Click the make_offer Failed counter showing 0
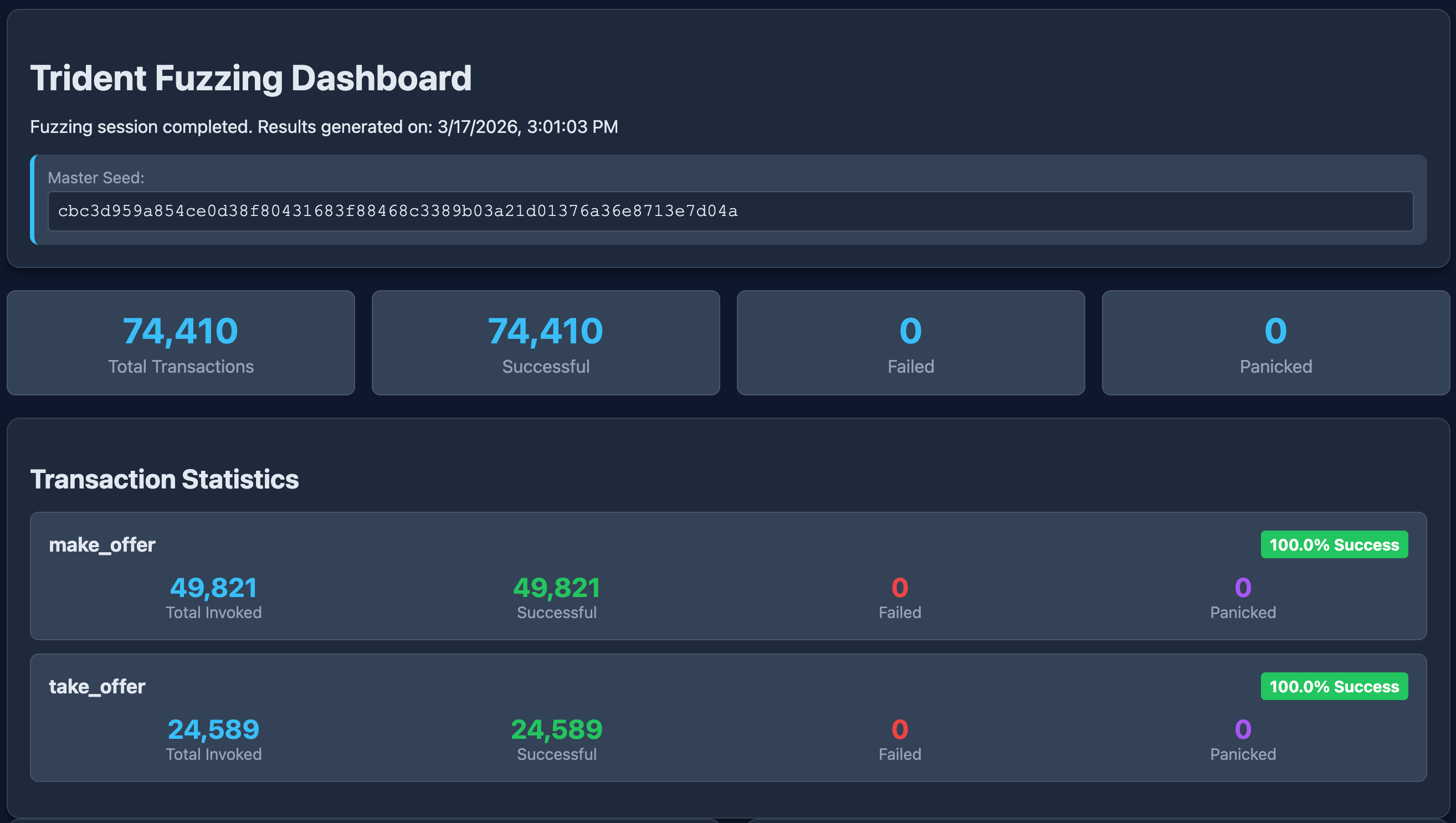The image size is (1456, 823). tap(900, 588)
